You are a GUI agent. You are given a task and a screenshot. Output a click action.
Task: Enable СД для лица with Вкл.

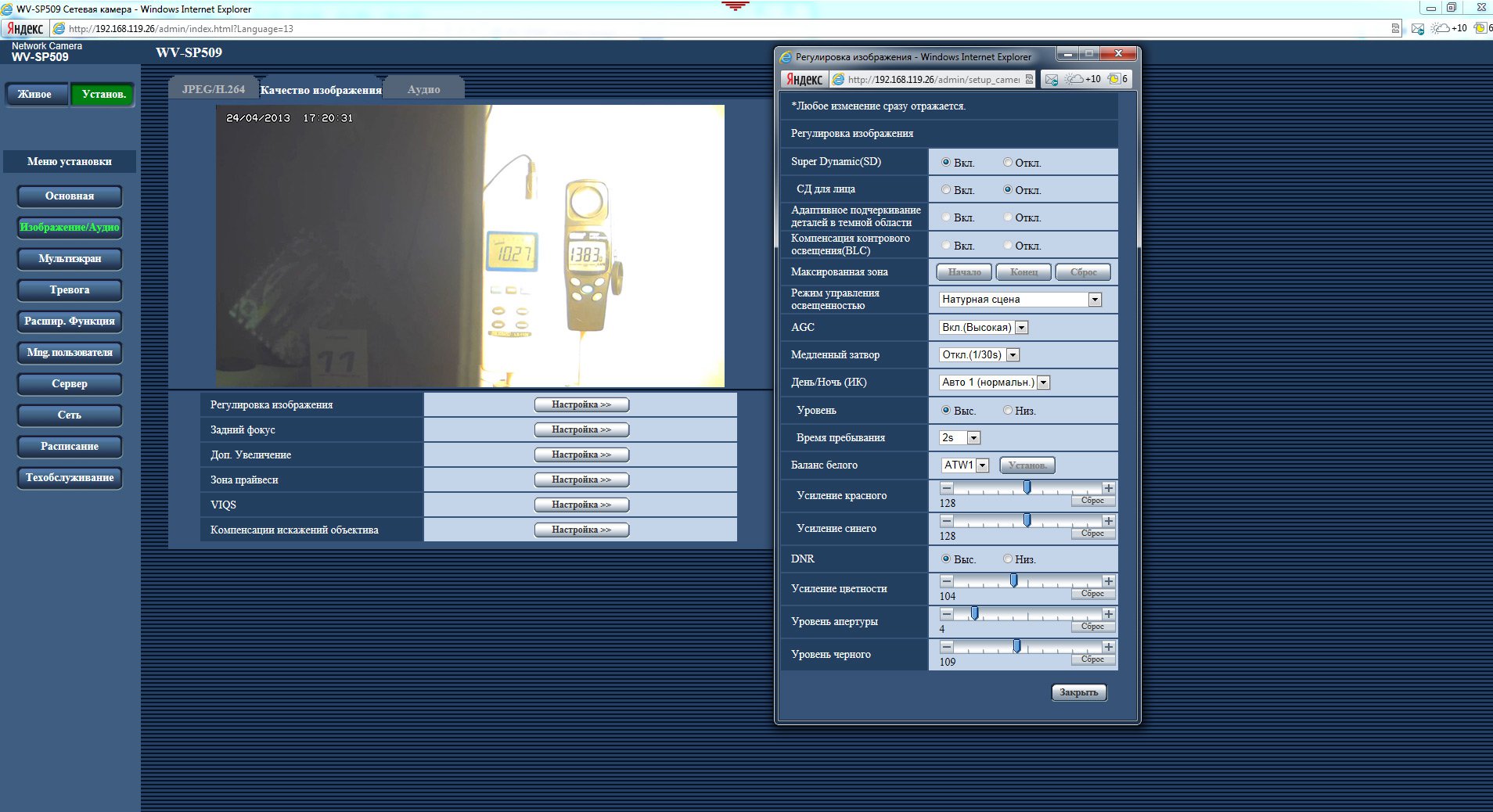[x=946, y=190]
